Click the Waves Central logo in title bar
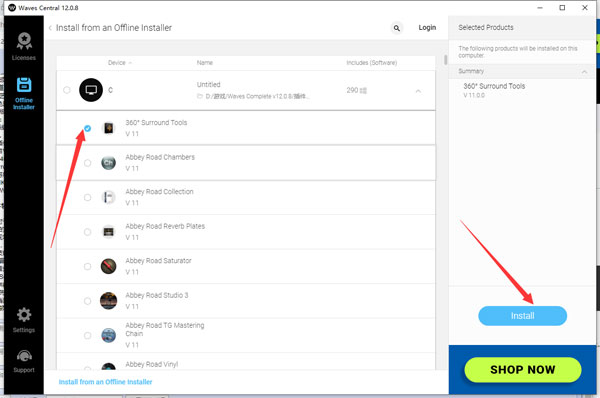 click(x=12, y=7)
